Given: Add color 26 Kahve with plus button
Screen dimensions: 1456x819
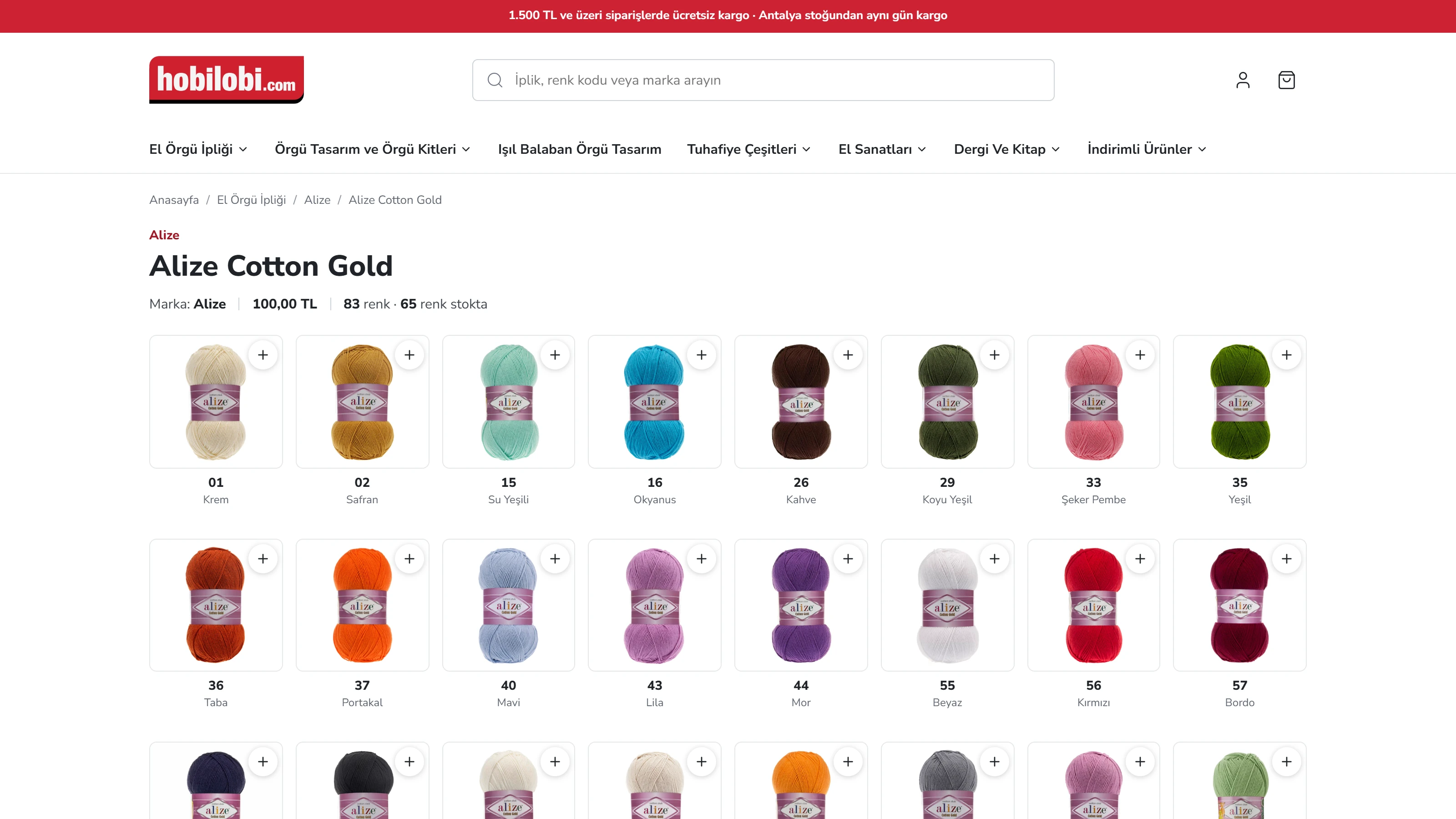Looking at the screenshot, I should [848, 355].
